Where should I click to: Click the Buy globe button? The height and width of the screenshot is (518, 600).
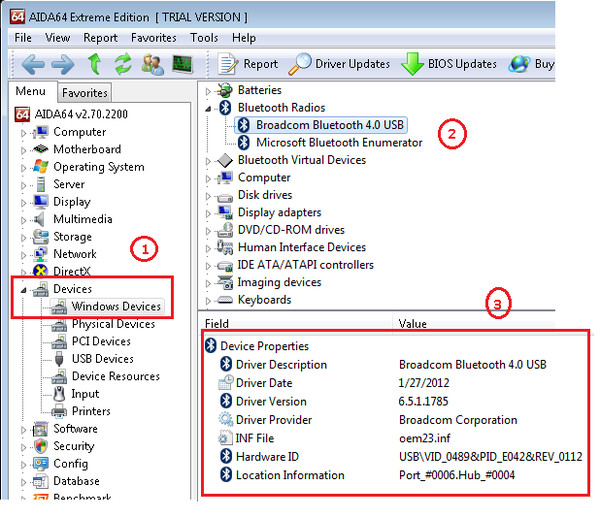531,64
